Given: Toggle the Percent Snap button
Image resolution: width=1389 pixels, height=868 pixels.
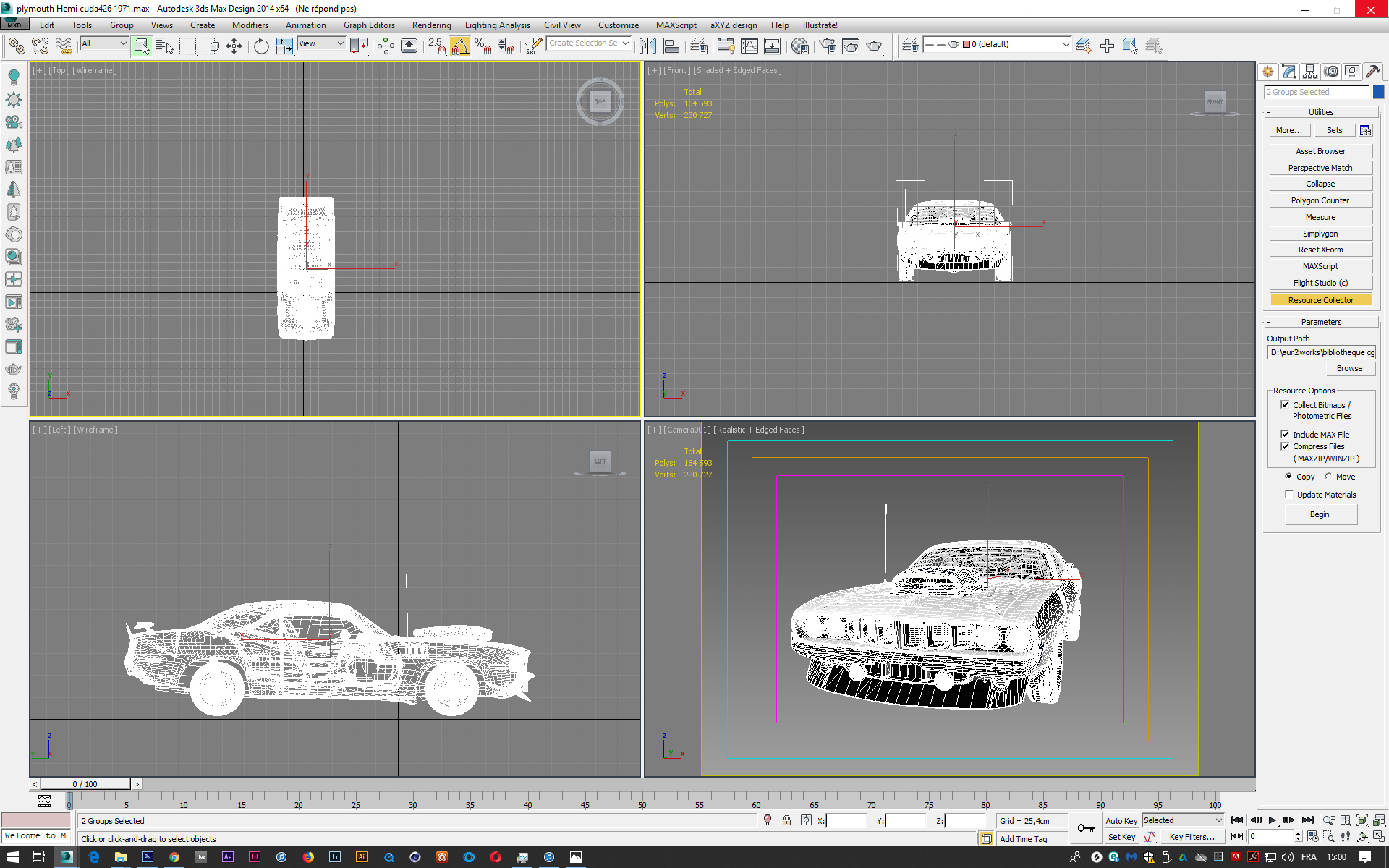Looking at the screenshot, I should (x=483, y=46).
